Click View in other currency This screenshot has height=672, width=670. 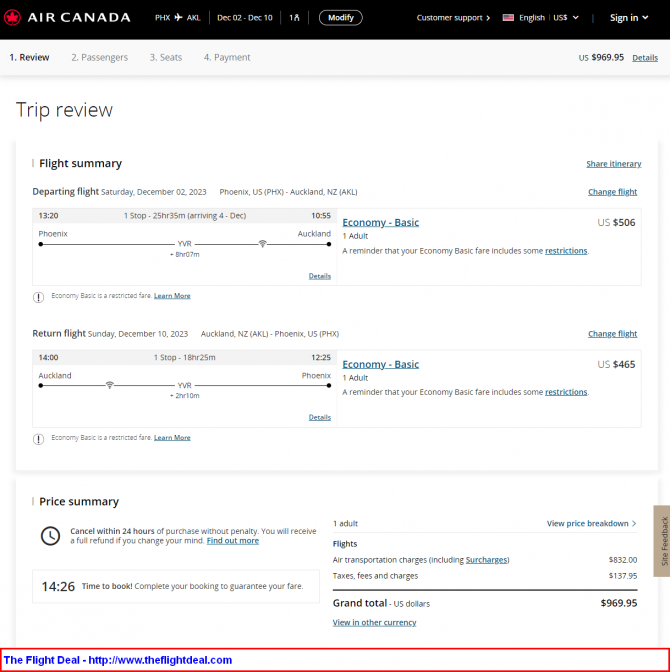tap(374, 622)
